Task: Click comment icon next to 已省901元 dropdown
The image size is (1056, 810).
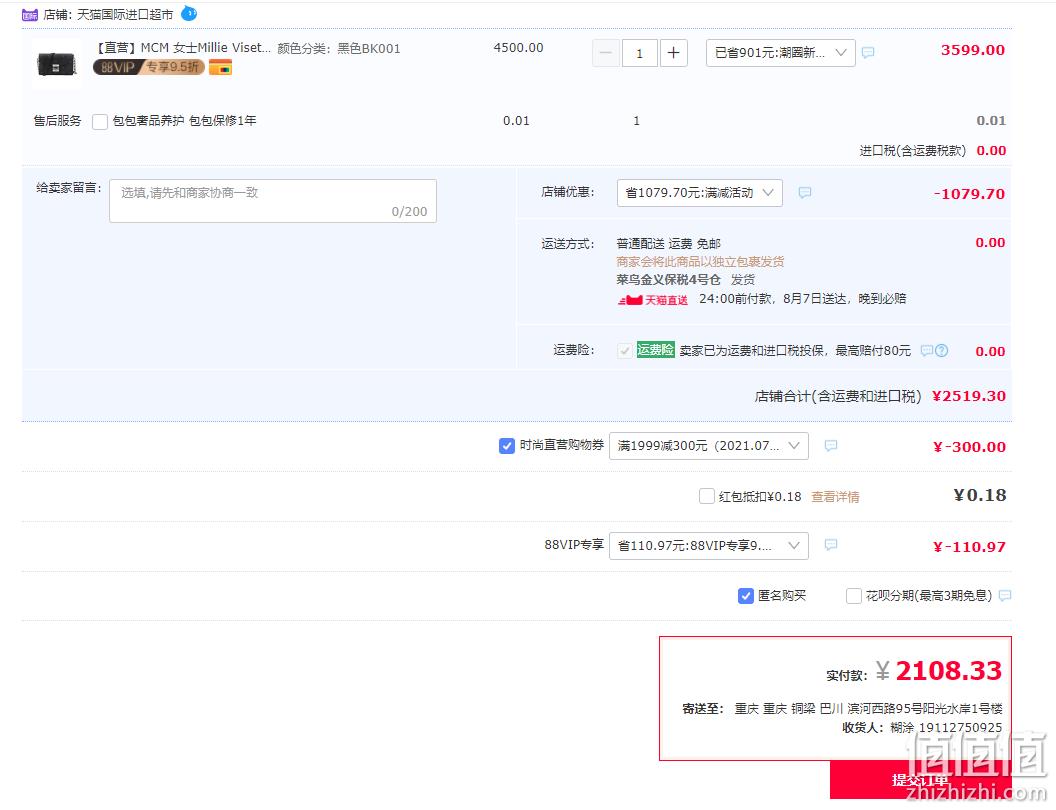Action: pyautogui.click(x=868, y=53)
